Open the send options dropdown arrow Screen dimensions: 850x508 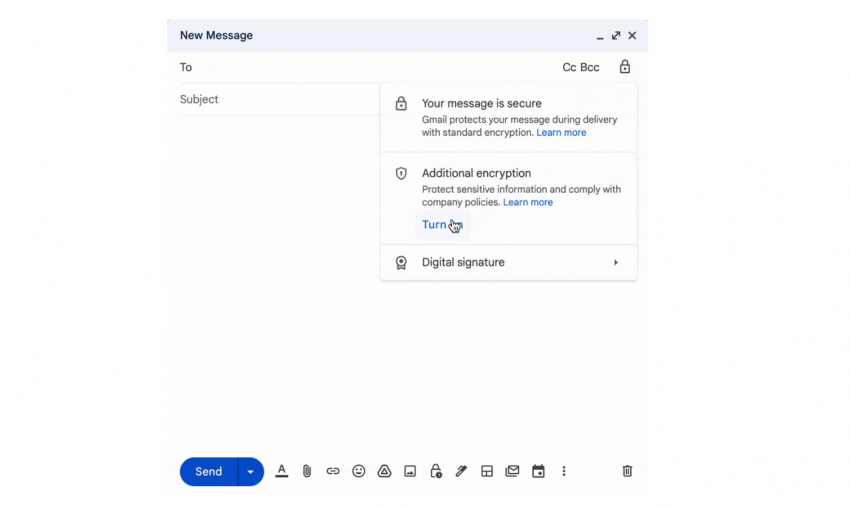click(251, 472)
